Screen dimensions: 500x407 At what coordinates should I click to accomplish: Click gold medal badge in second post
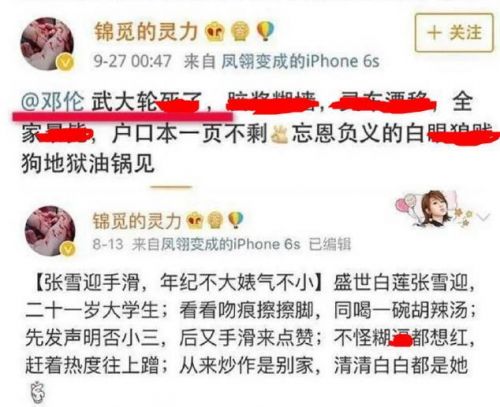215,221
